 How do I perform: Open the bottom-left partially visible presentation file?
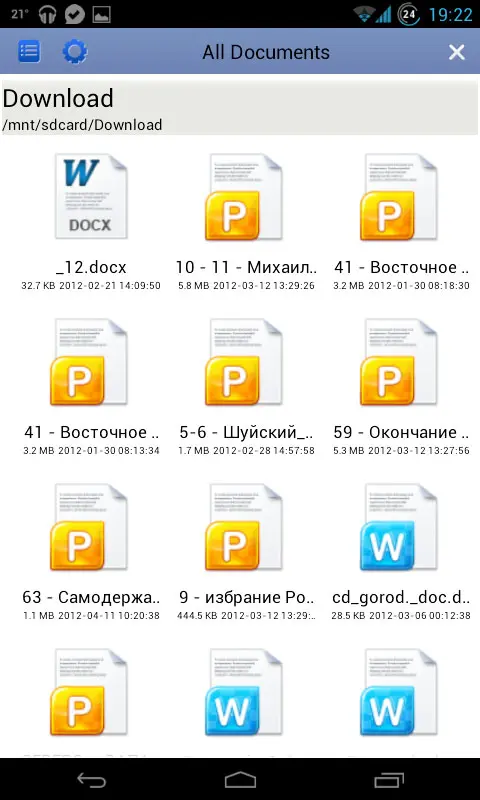pos(89,692)
